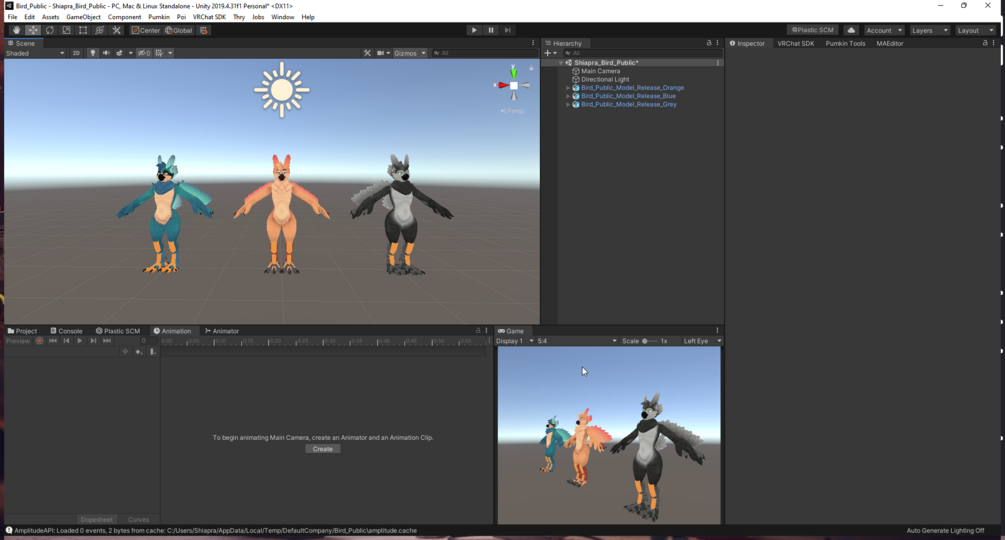Toggle Persp projection label in Scene
This screenshot has width=1005, height=540.
pos(513,111)
